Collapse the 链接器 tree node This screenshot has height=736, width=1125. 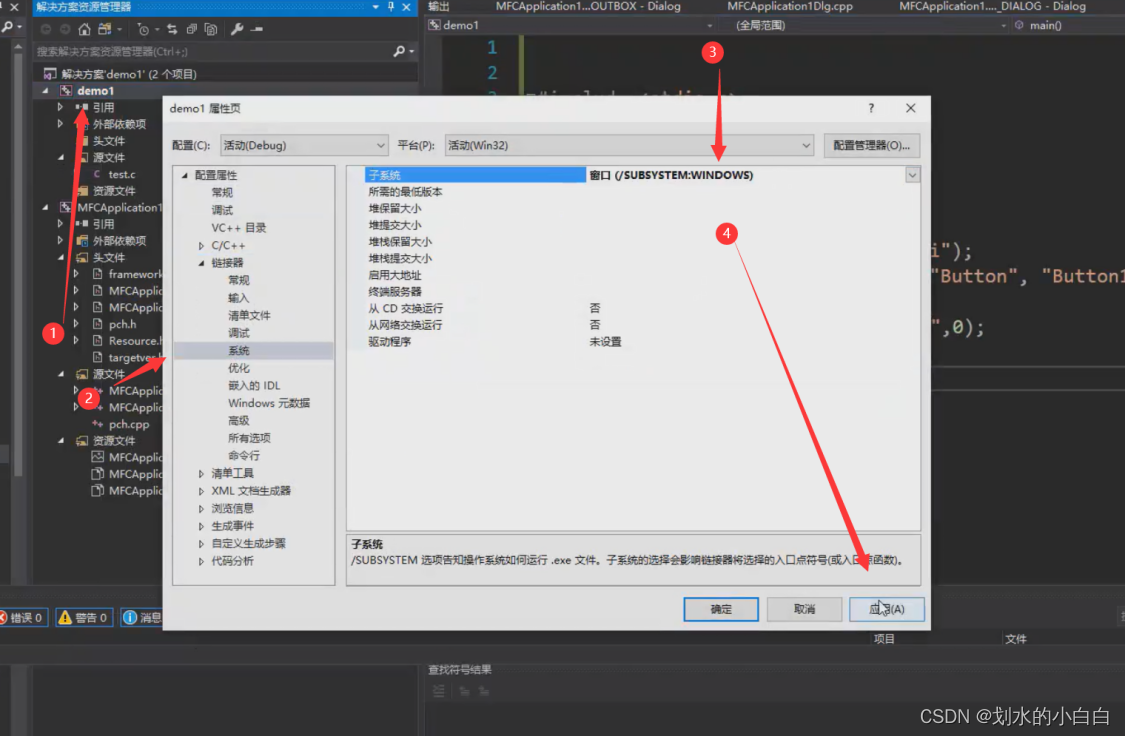[x=202, y=263]
